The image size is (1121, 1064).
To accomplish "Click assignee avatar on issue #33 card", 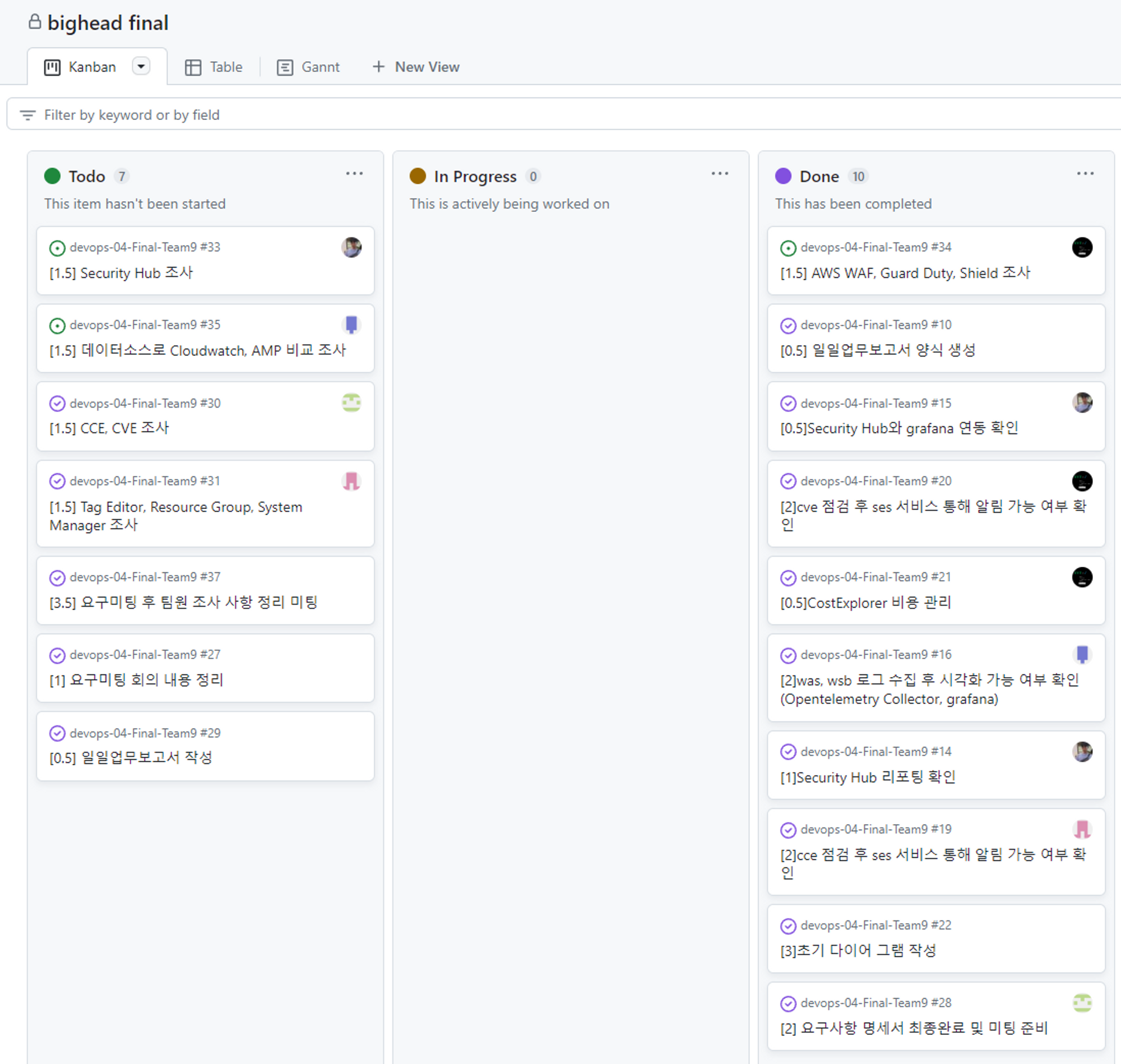I will click(351, 247).
